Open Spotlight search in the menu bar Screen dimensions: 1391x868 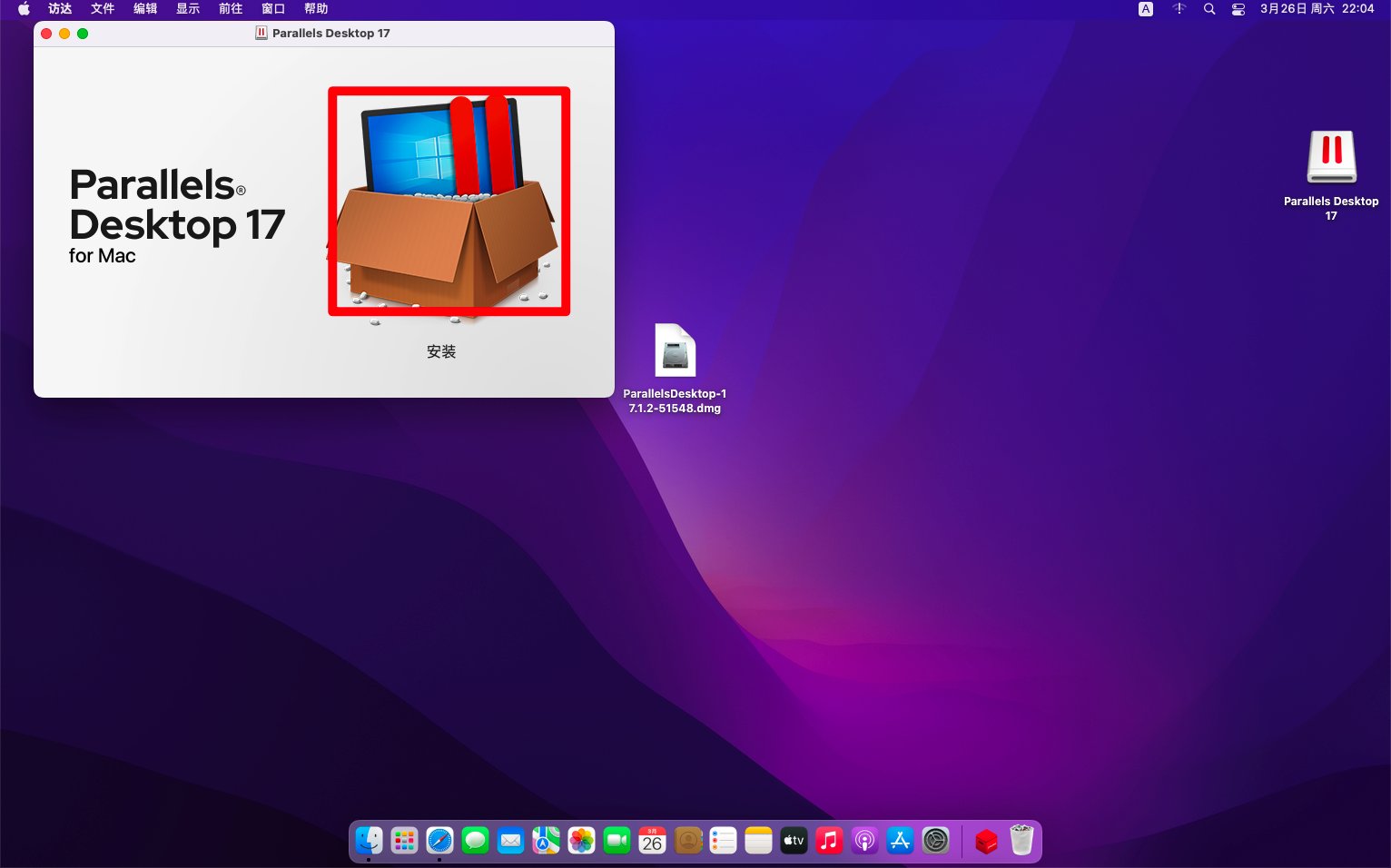pyautogui.click(x=1208, y=9)
